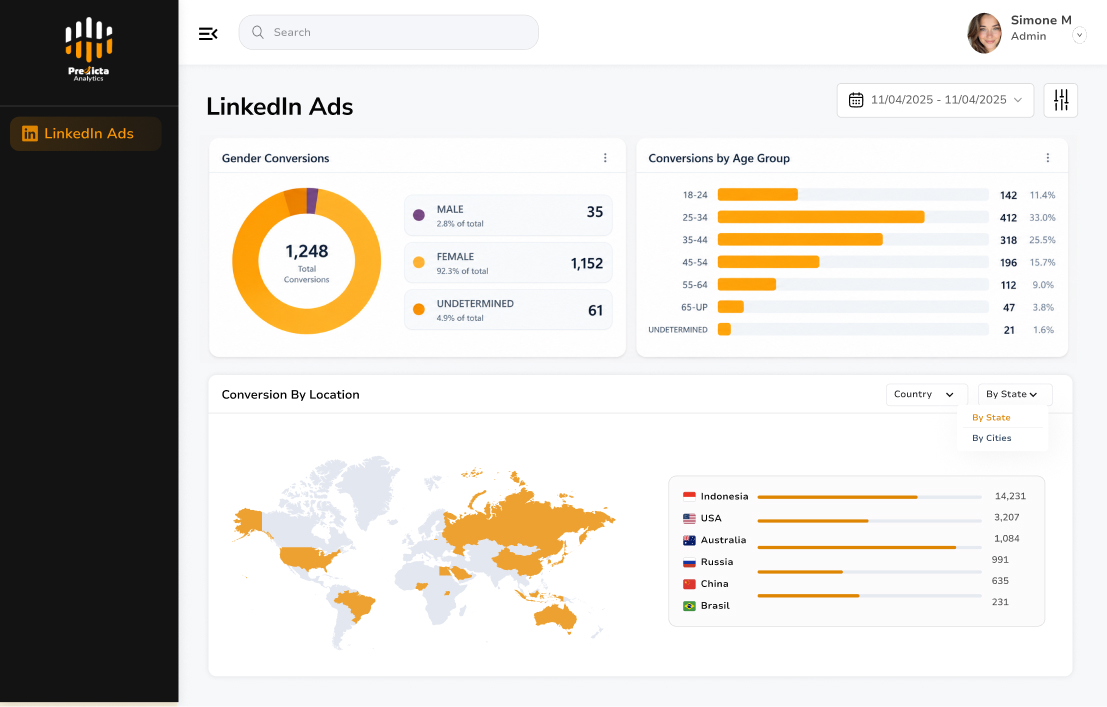Viewport: 1107px width, 707px height.
Task: Click the MALE conversions card
Action: 508,215
